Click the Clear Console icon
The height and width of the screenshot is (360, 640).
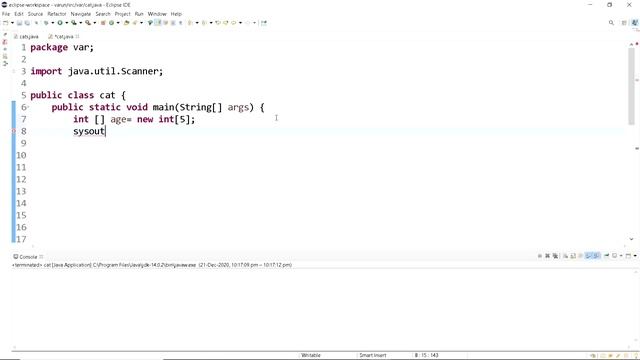coord(565,256)
